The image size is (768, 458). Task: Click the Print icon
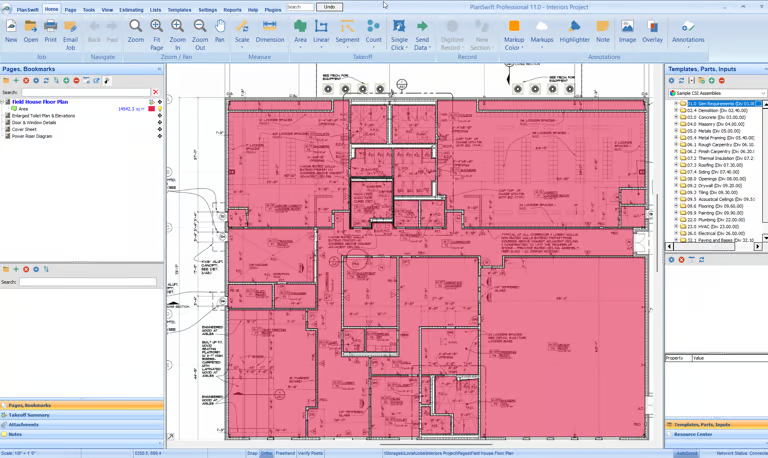tap(50, 31)
